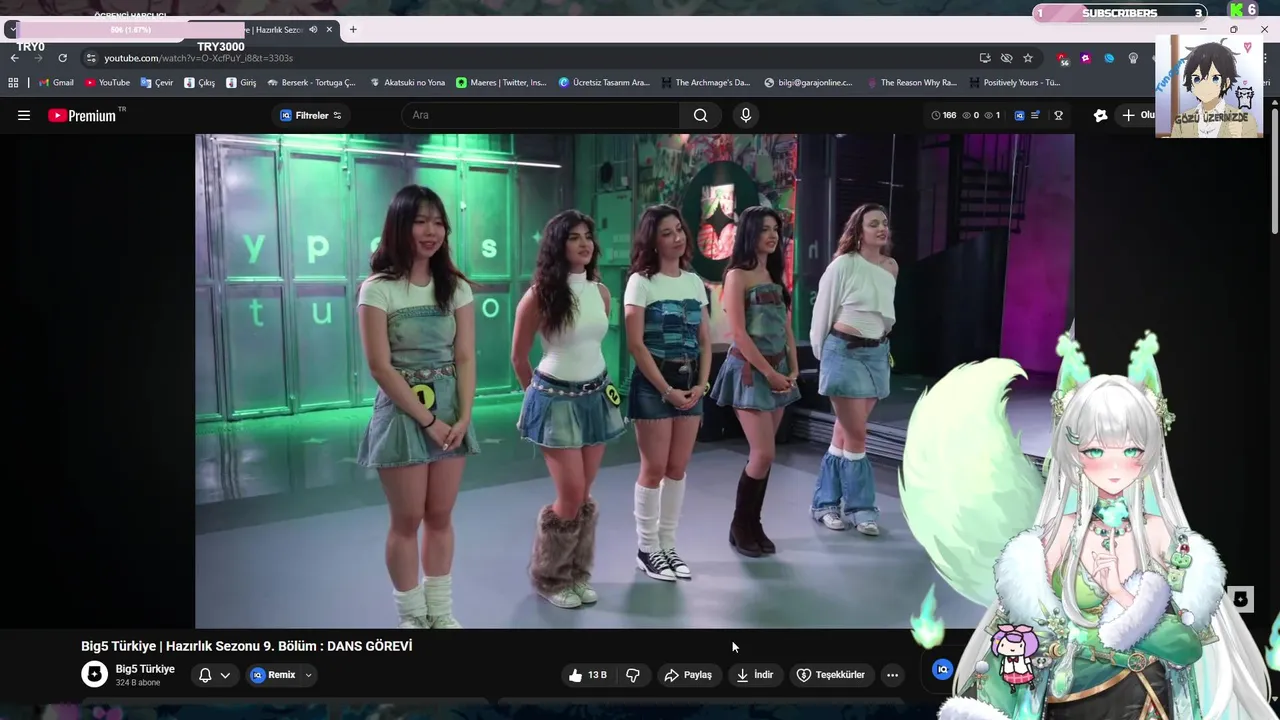Dislike the video with thumbs down

[633, 675]
